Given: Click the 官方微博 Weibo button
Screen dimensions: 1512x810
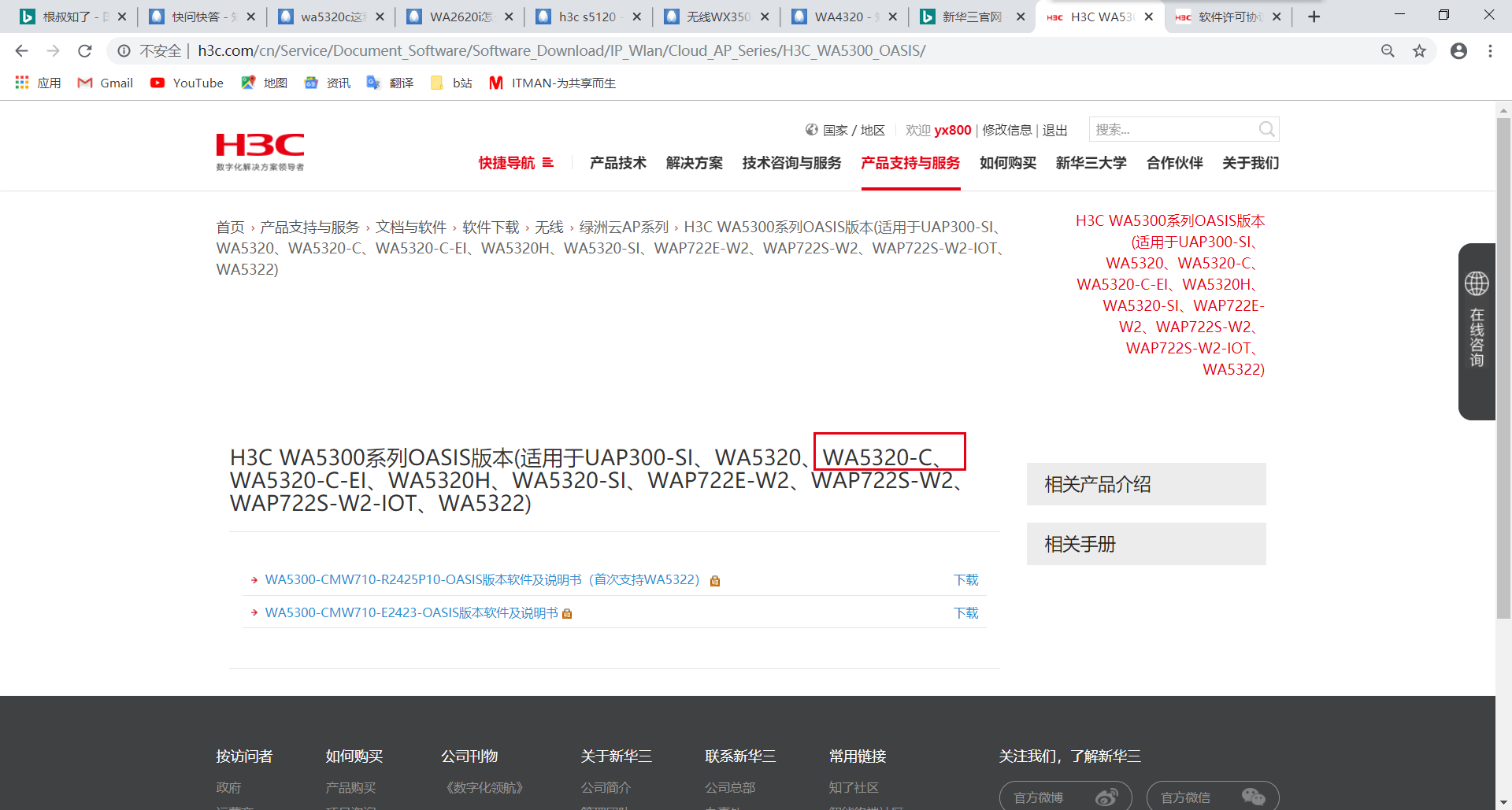Looking at the screenshot, I should (1065, 797).
